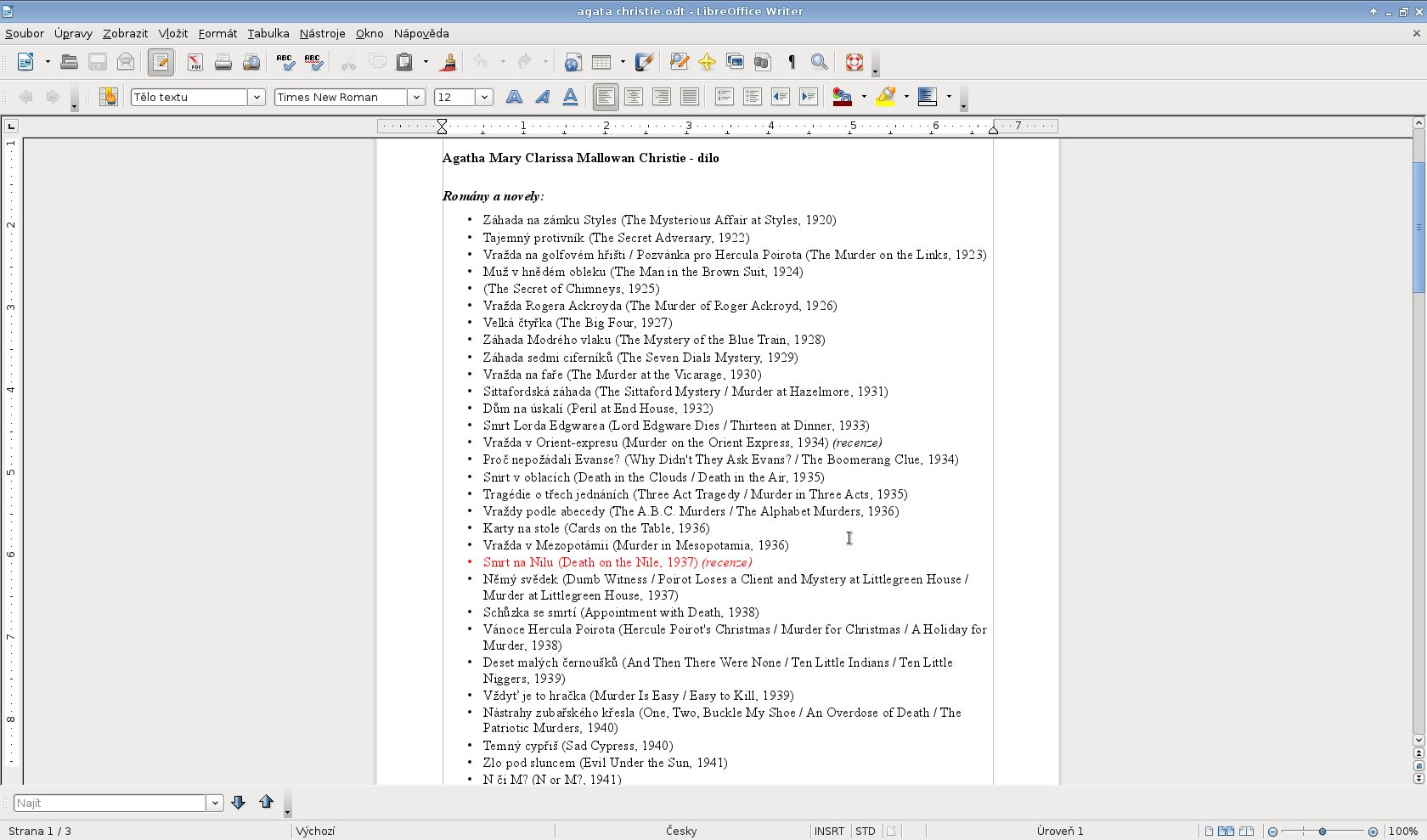
Task: Toggle Italic formatting
Action: point(542,97)
